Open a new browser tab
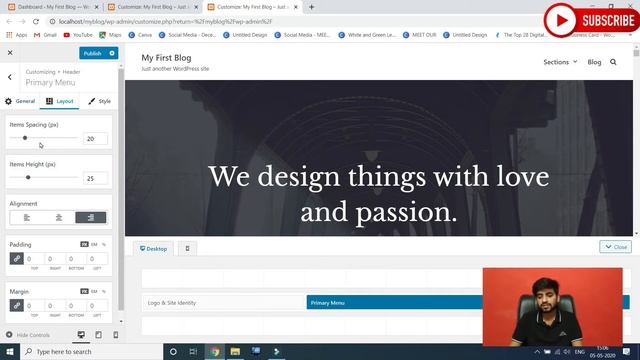The image size is (640, 360). [311, 7]
